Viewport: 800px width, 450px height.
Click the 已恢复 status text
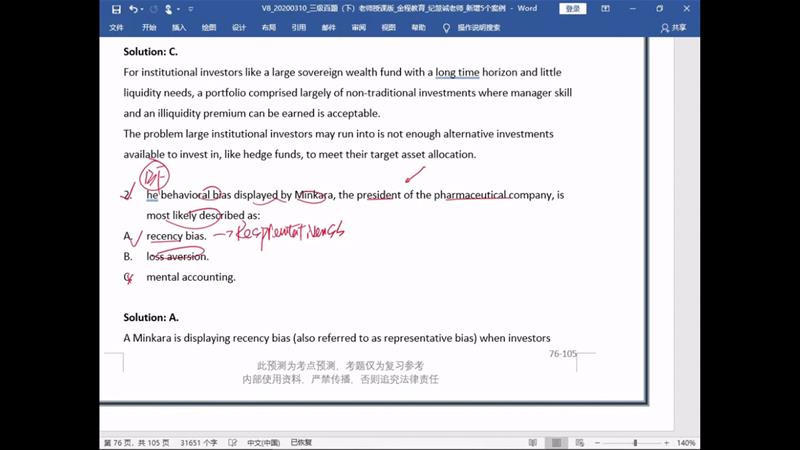point(301,443)
